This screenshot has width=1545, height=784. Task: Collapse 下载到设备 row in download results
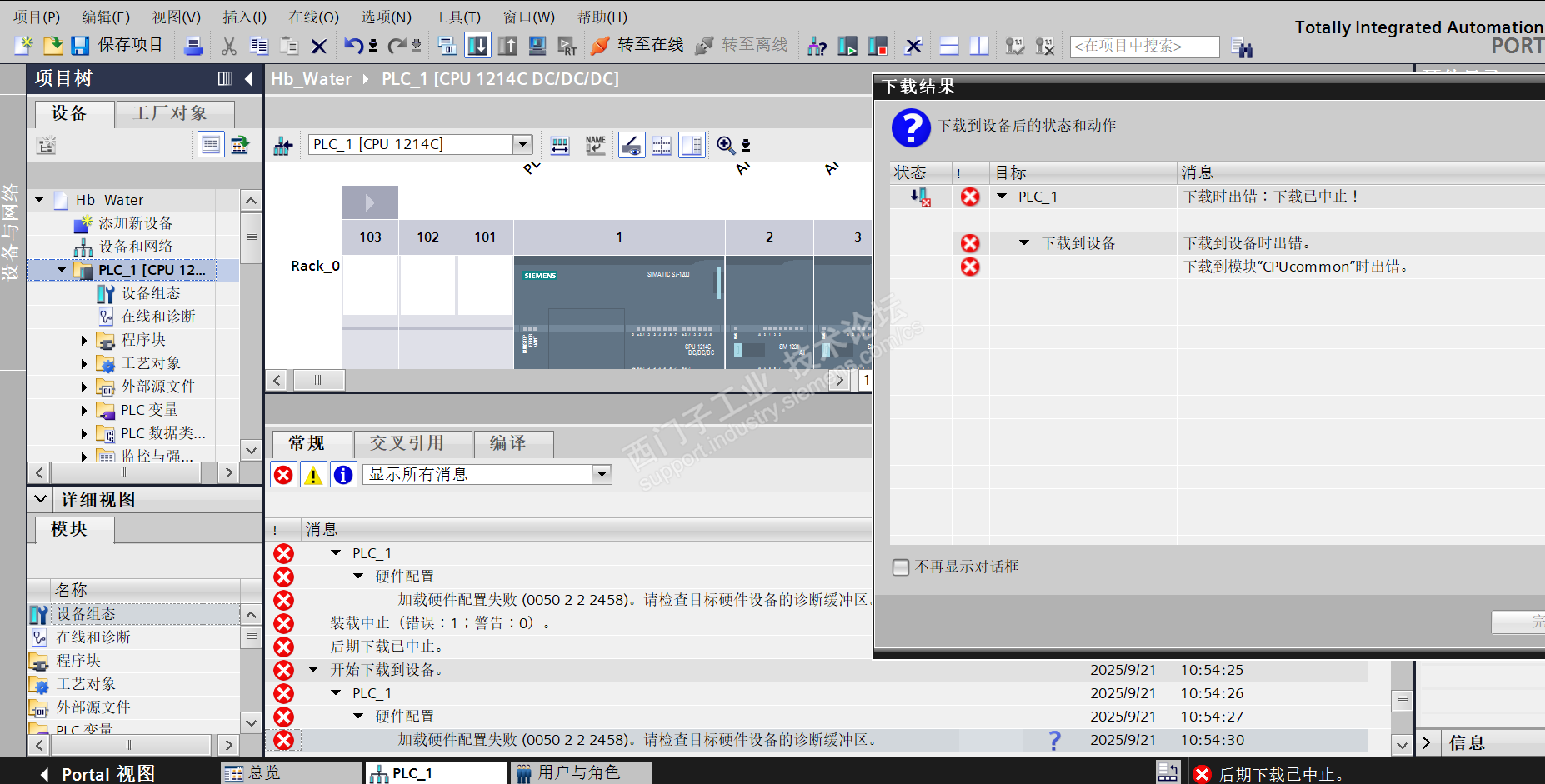(x=1024, y=243)
